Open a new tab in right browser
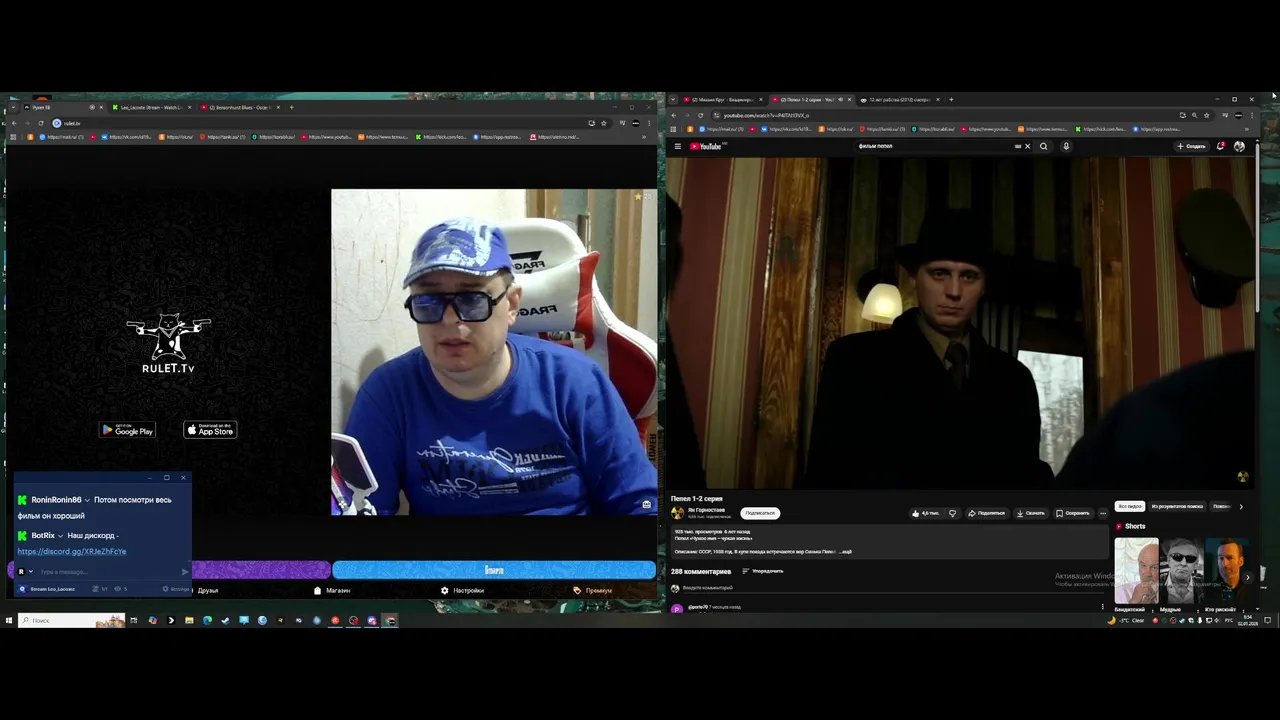 point(951,100)
